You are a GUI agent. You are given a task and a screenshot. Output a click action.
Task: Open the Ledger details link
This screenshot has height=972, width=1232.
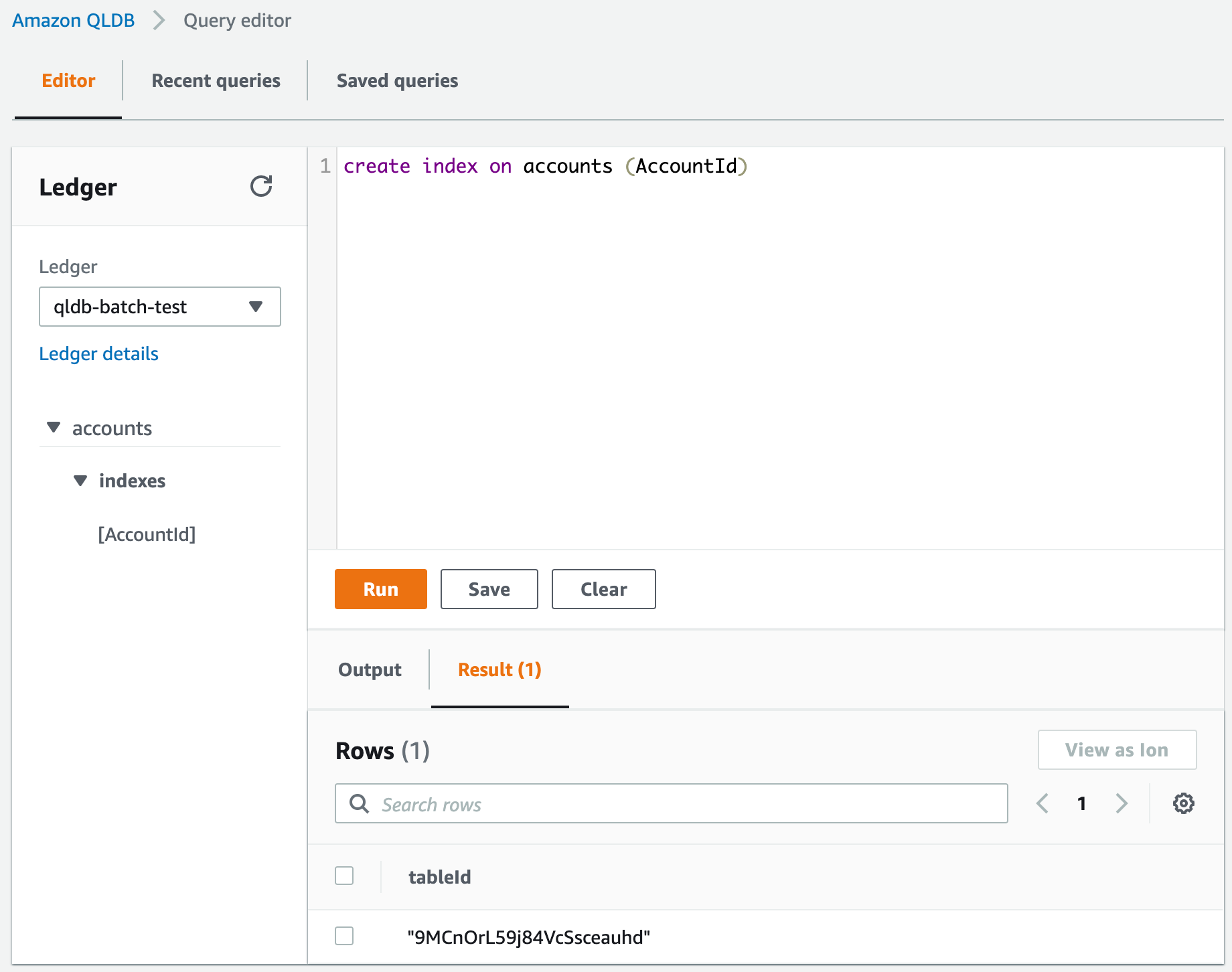pos(98,353)
